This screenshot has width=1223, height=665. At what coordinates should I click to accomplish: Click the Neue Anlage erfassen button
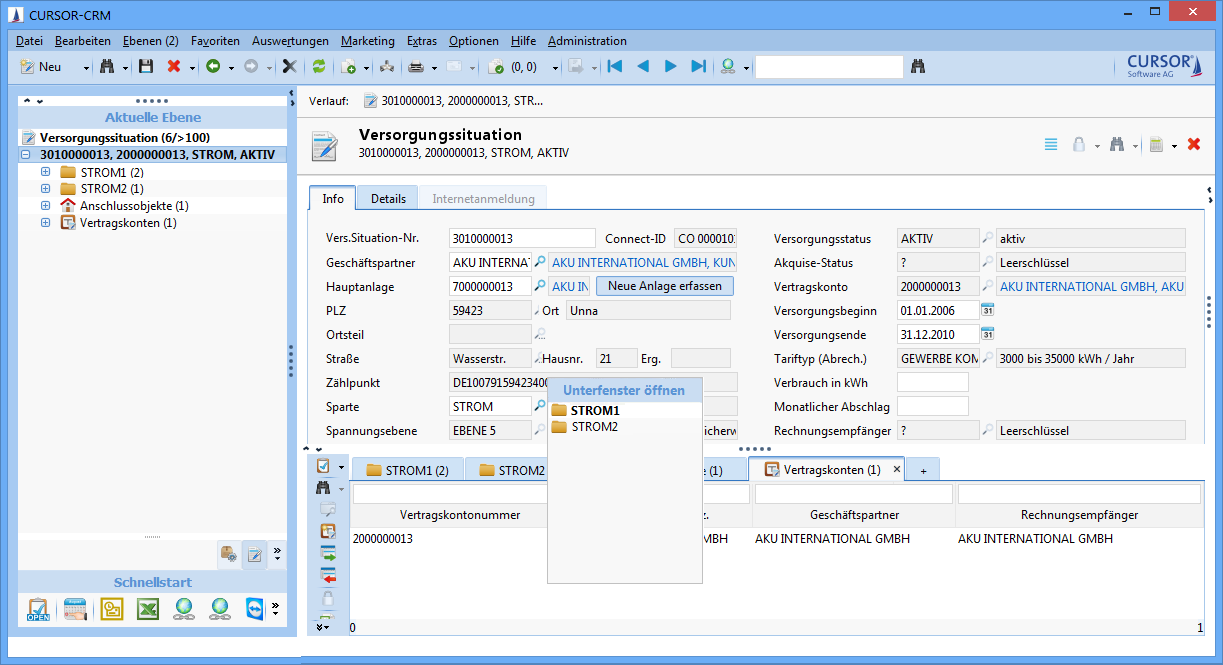[x=664, y=286]
